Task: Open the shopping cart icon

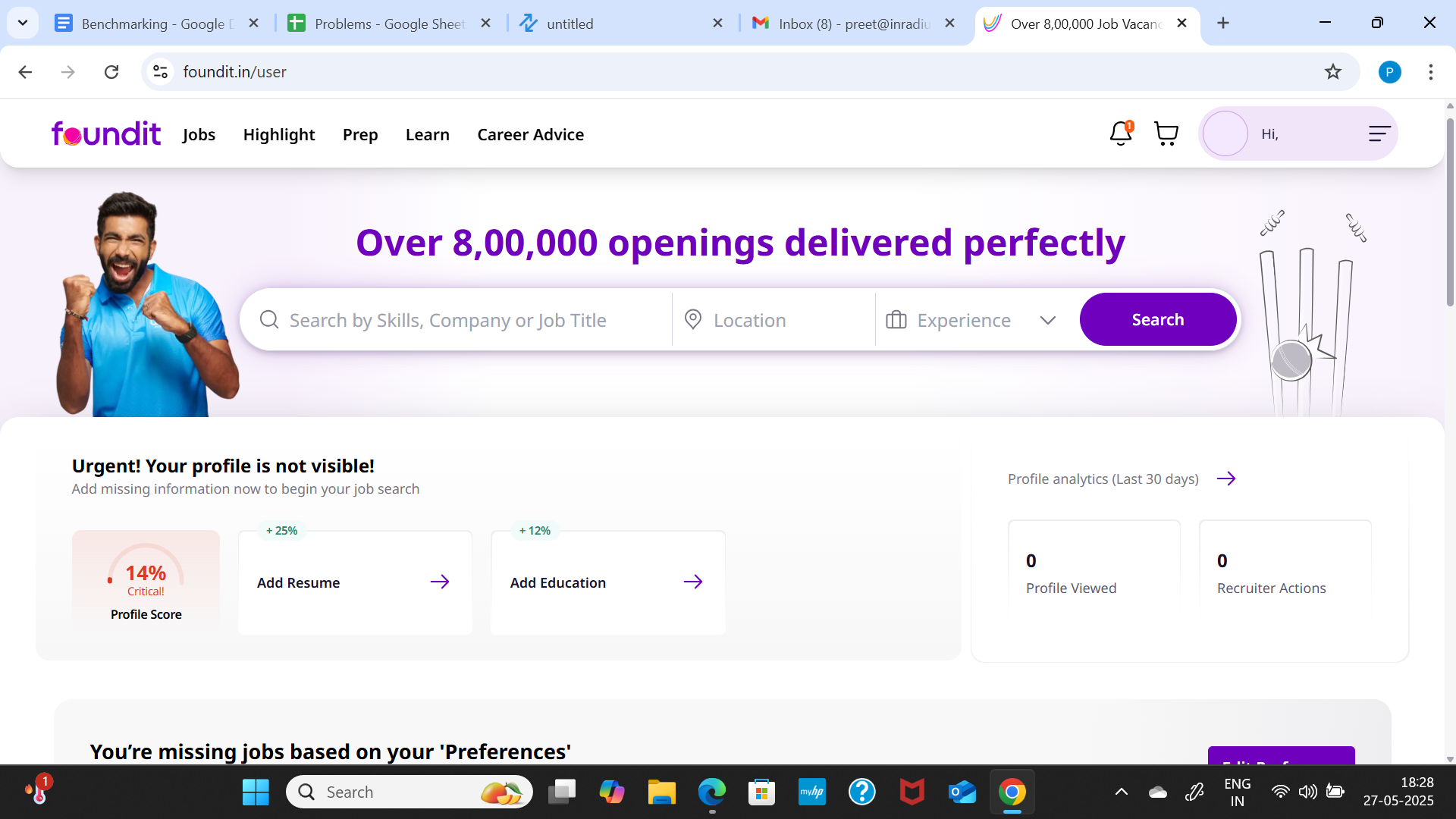Action: (1166, 133)
